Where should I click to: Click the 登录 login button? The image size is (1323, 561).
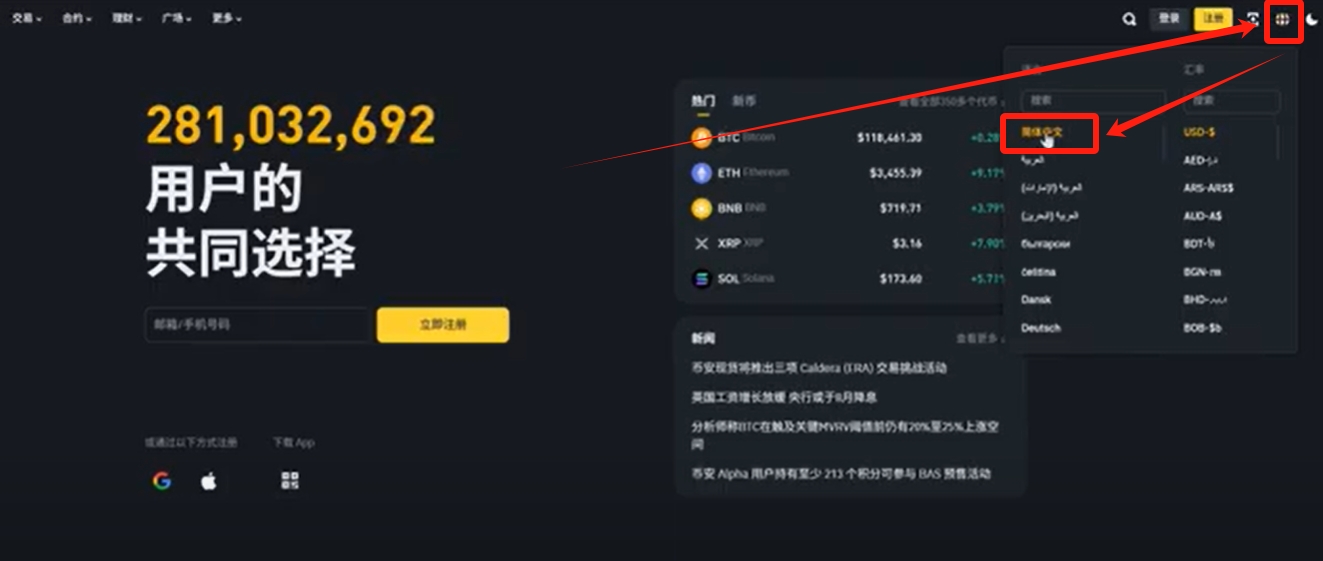coord(1168,19)
